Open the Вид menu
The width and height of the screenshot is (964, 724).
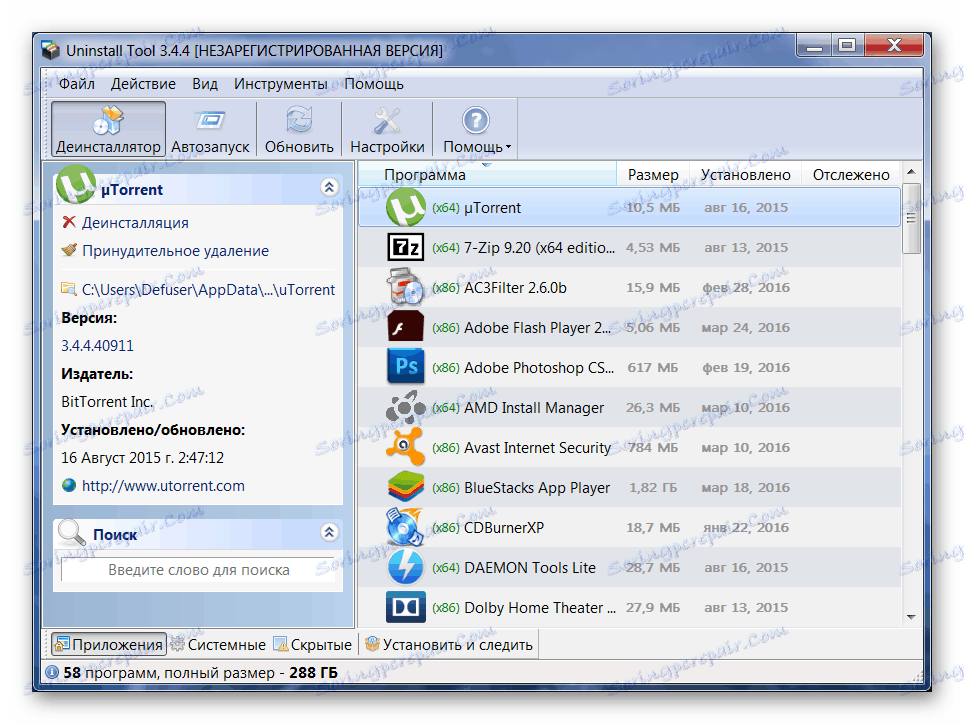pyautogui.click(x=205, y=84)
